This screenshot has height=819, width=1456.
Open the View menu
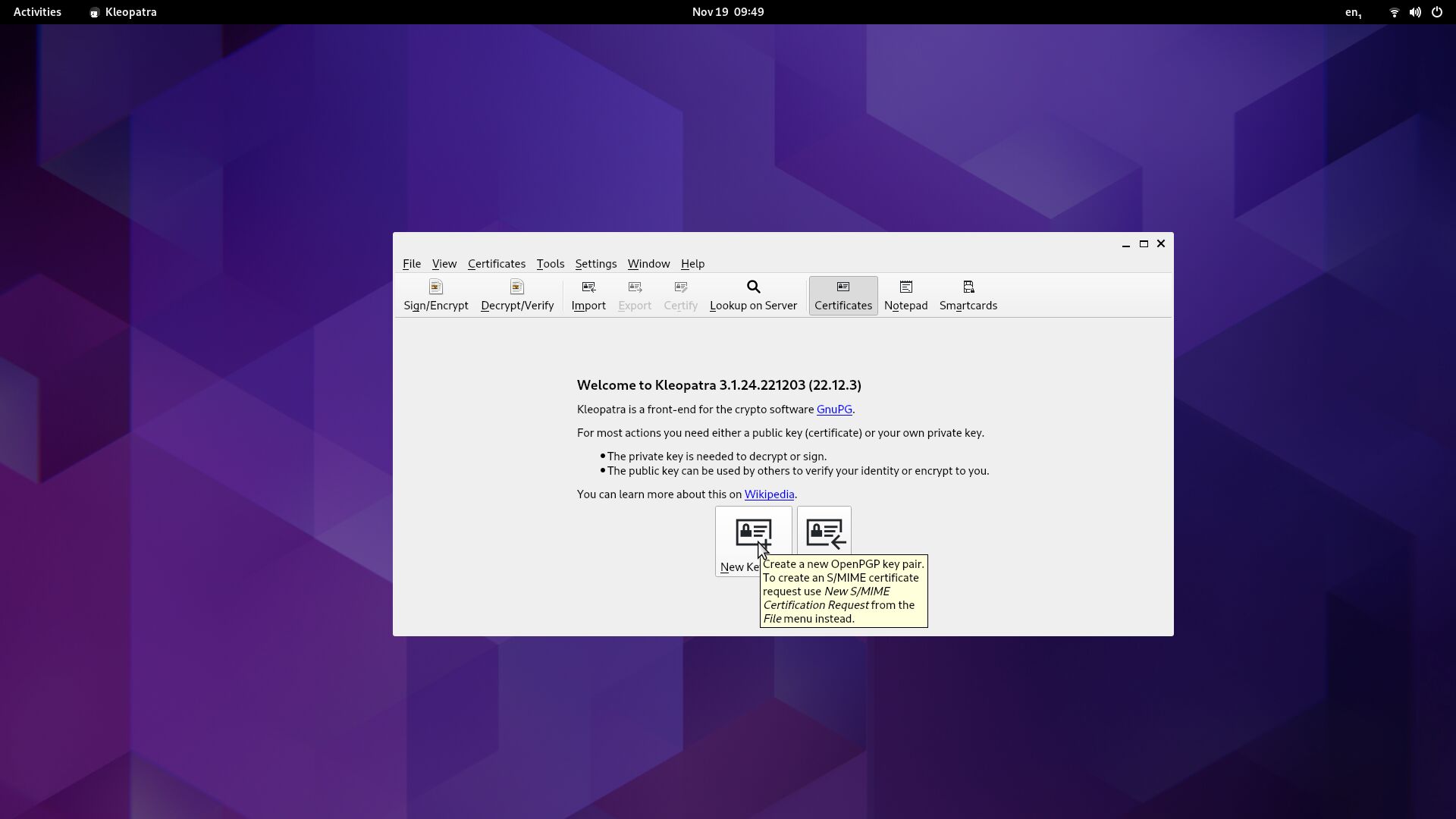[x=444, y=263]
